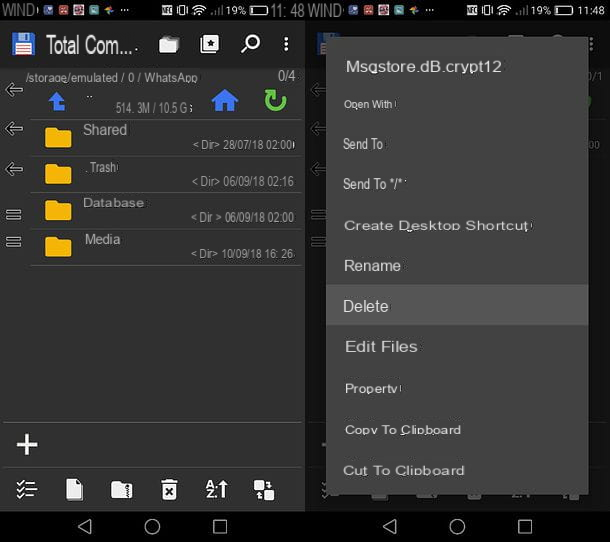Tap the battery indicator on right screen

click(x=564, y=10)
